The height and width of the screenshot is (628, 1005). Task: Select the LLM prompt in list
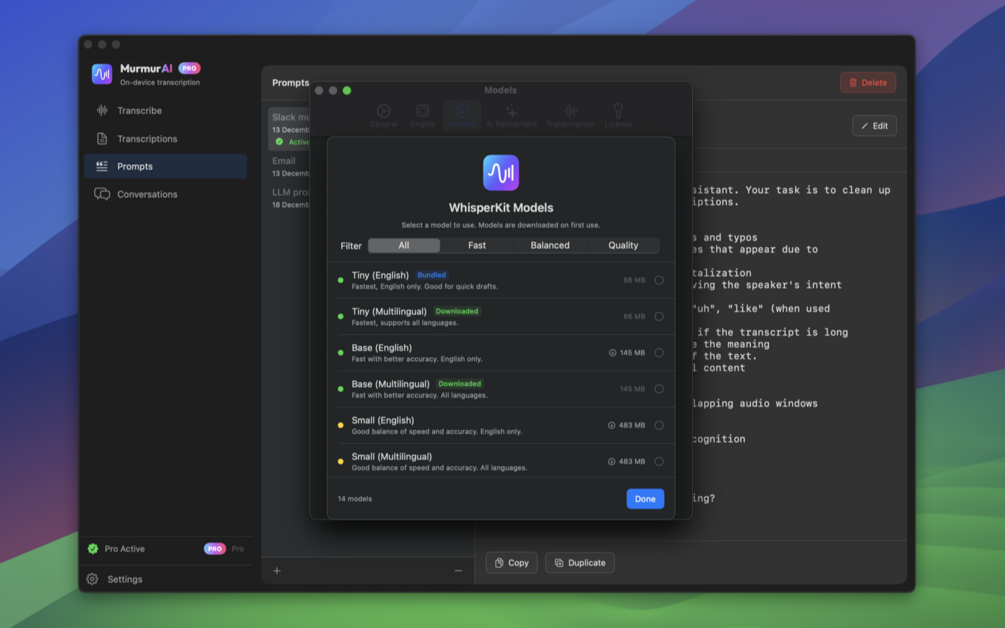click(x=289, y=198)
